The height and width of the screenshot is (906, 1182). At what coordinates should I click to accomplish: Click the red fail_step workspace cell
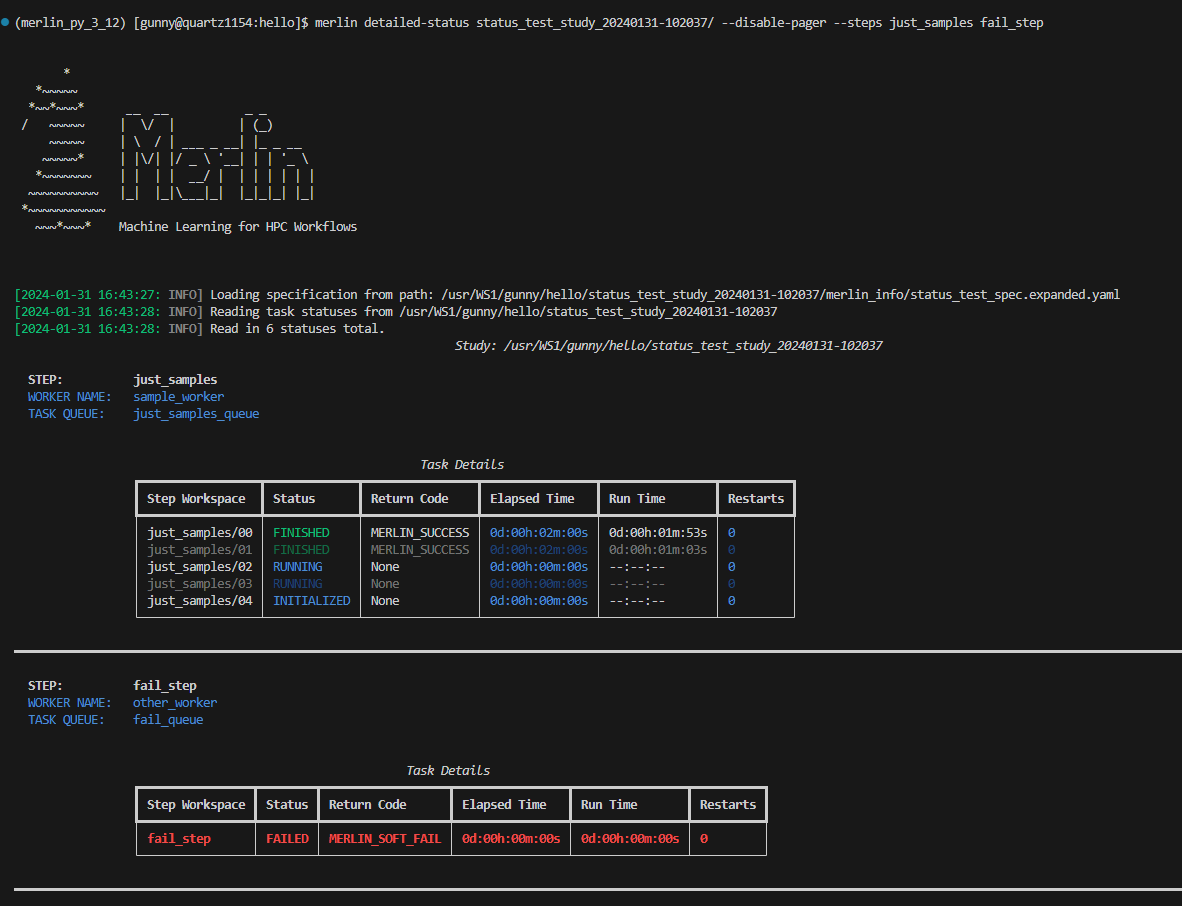pos(179,839)
